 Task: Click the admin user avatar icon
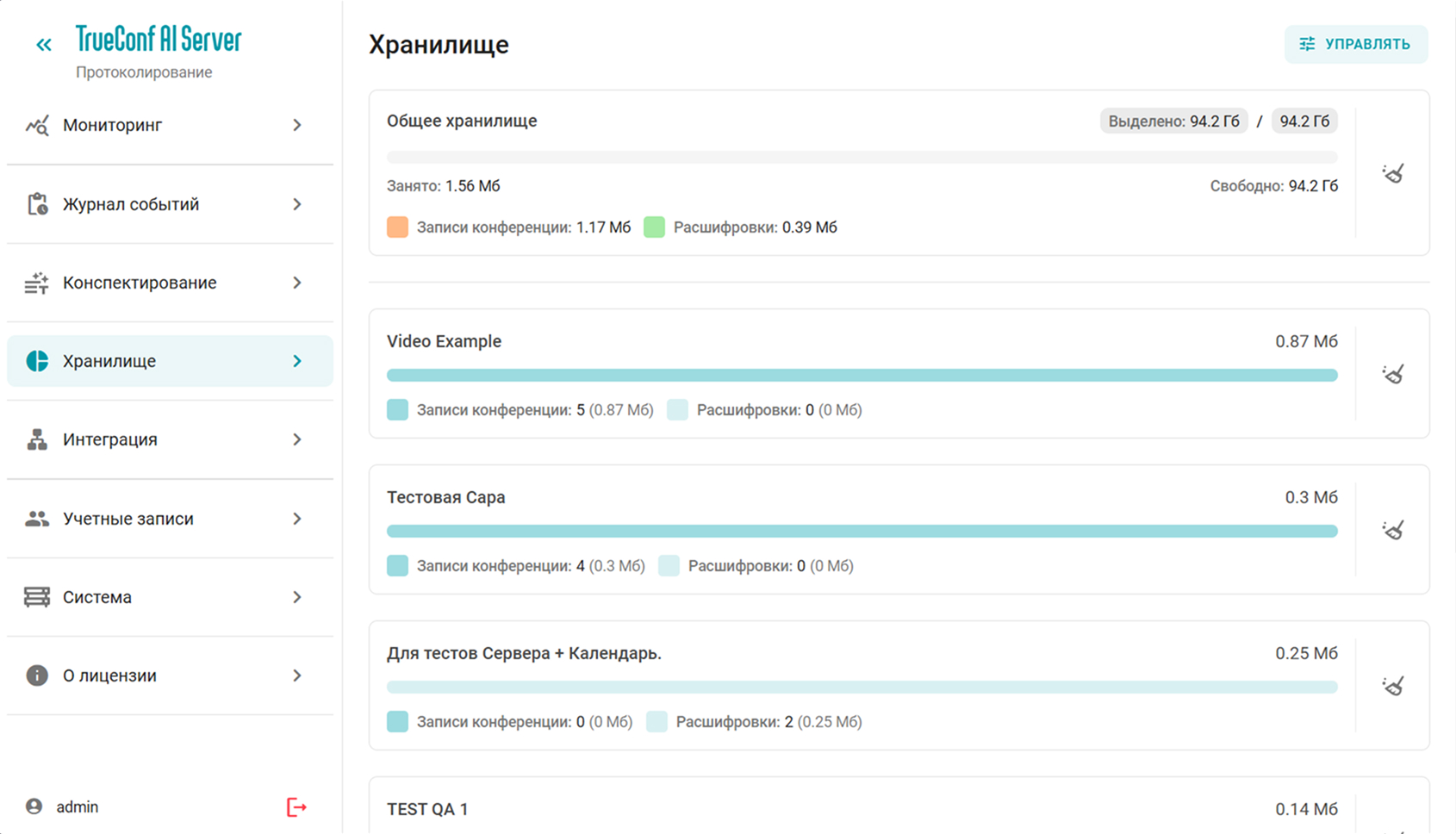[34, 807]
